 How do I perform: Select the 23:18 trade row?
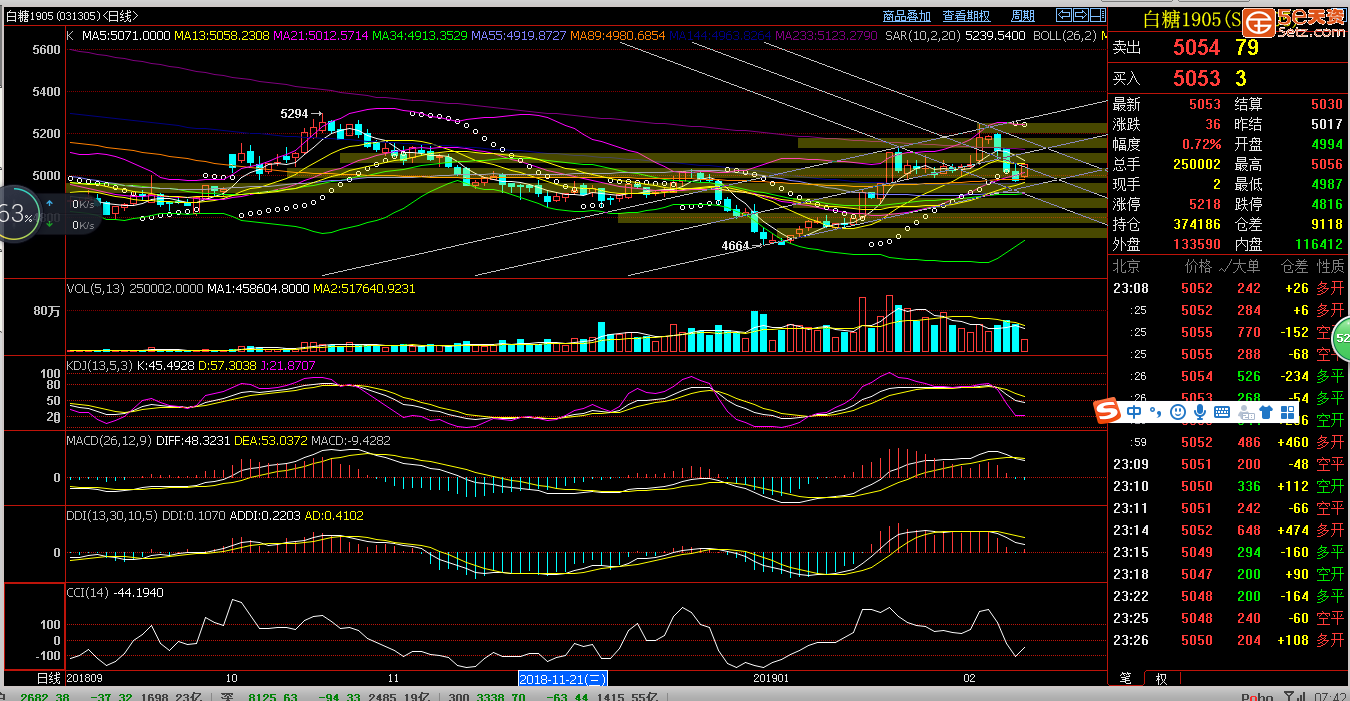[1229, 574]
